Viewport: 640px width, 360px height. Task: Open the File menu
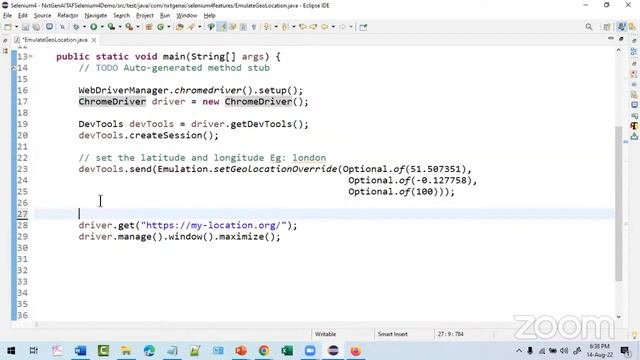point(7,16)
